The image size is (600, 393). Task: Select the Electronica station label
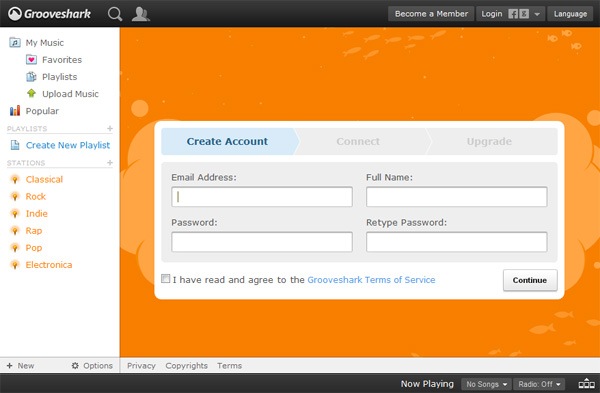coord(49,265)
